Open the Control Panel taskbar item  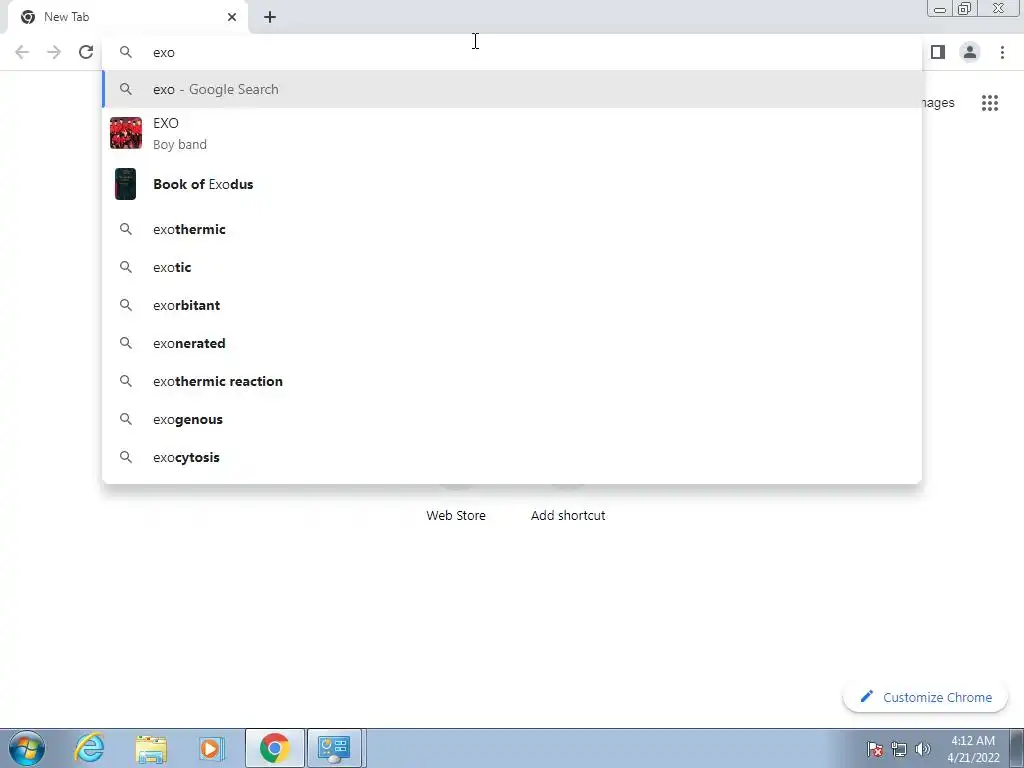pos(334,748)
